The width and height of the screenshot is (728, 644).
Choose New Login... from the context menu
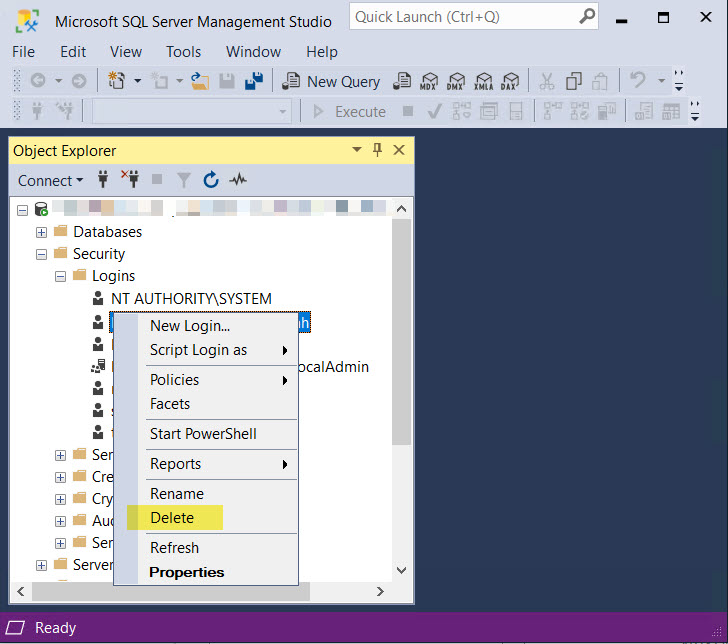[206, 326]
